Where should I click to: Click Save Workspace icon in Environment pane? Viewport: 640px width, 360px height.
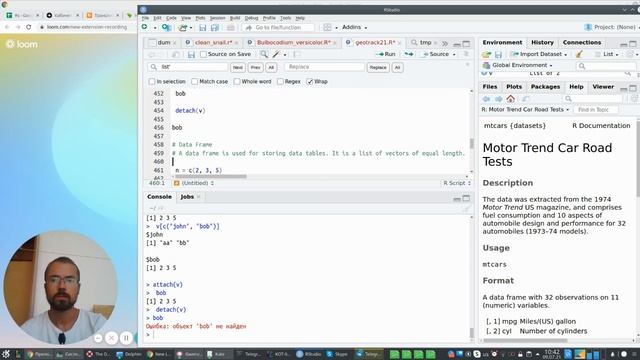coord(498,54)
